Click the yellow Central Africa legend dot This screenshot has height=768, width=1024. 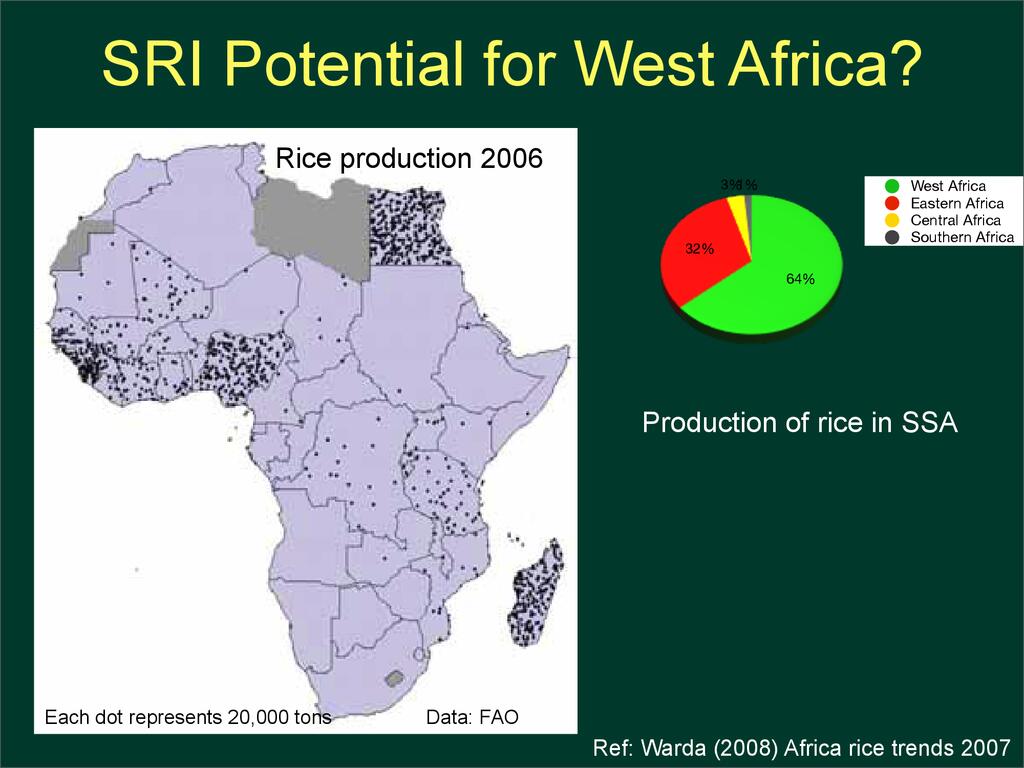[891, 220]
